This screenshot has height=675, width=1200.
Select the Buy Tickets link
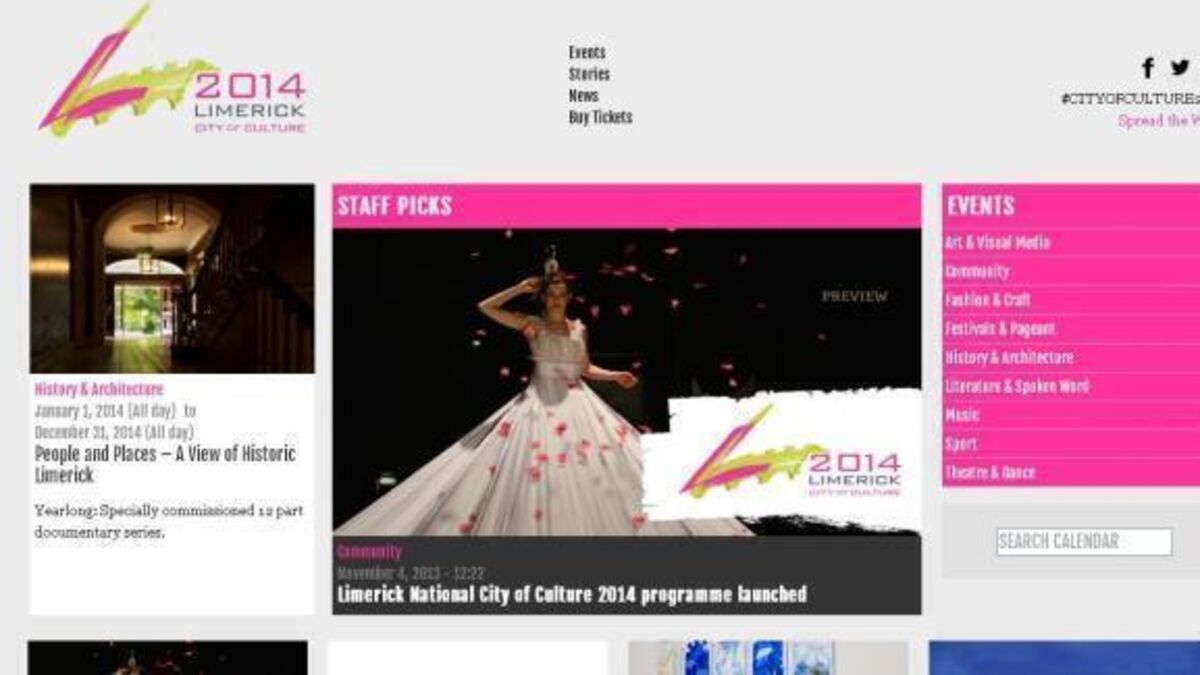[600, 117]
